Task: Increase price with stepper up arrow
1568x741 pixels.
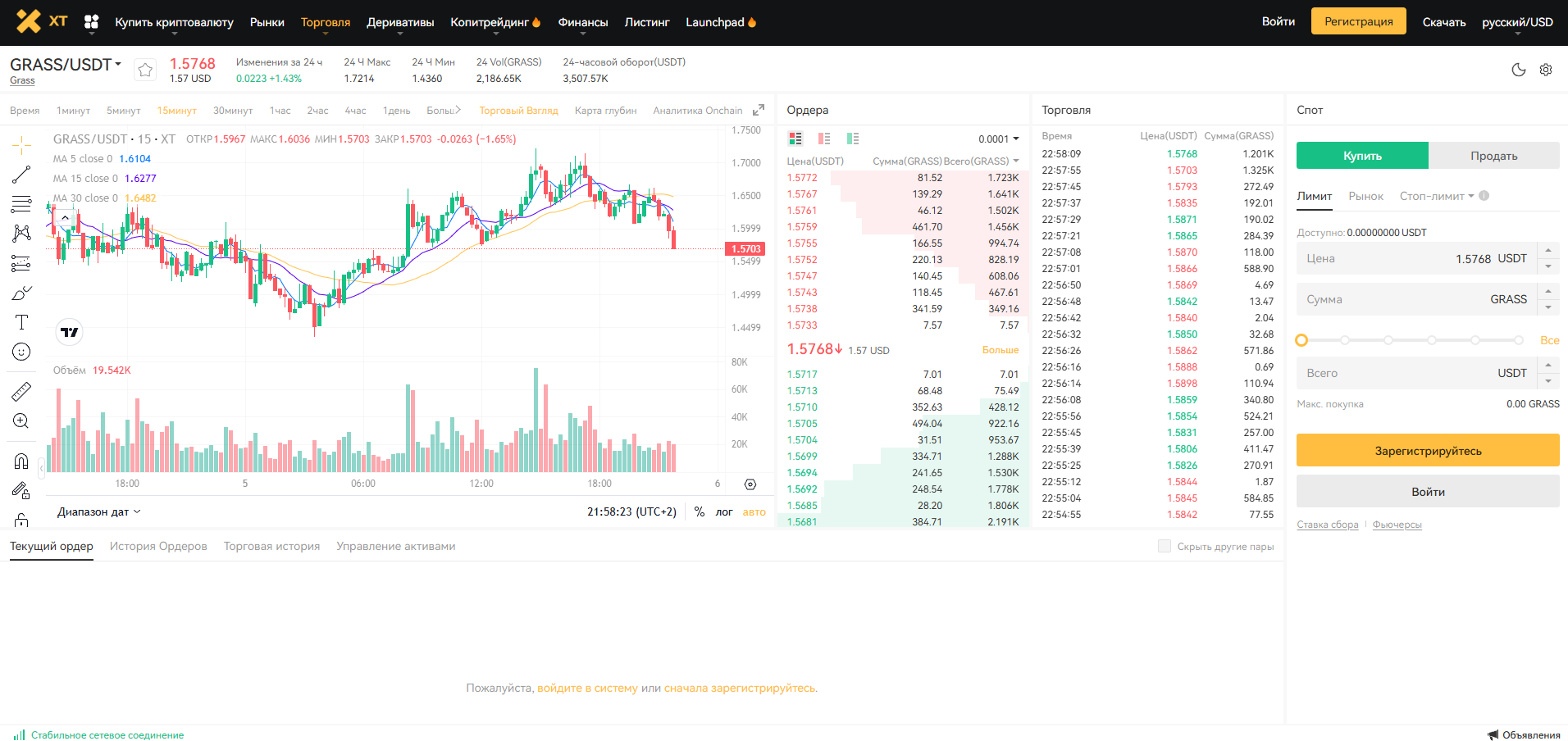Action: click(1548, 250)
